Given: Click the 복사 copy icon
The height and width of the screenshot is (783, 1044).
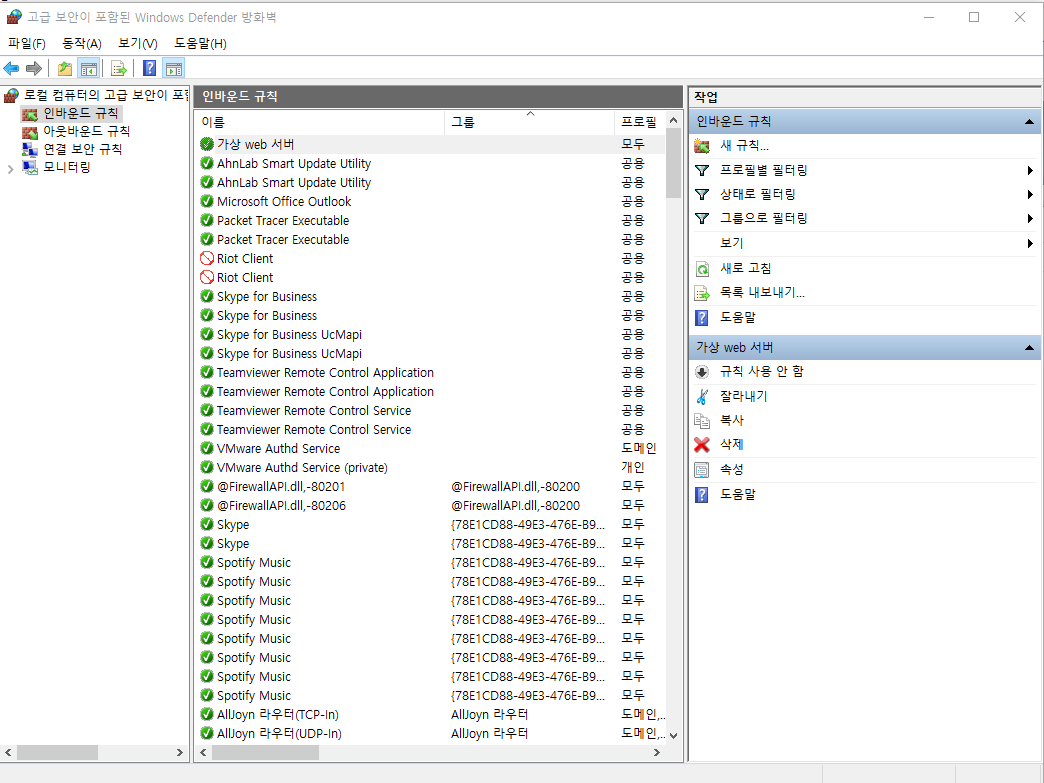Looking at the screenshot, I should pos(702,421).
